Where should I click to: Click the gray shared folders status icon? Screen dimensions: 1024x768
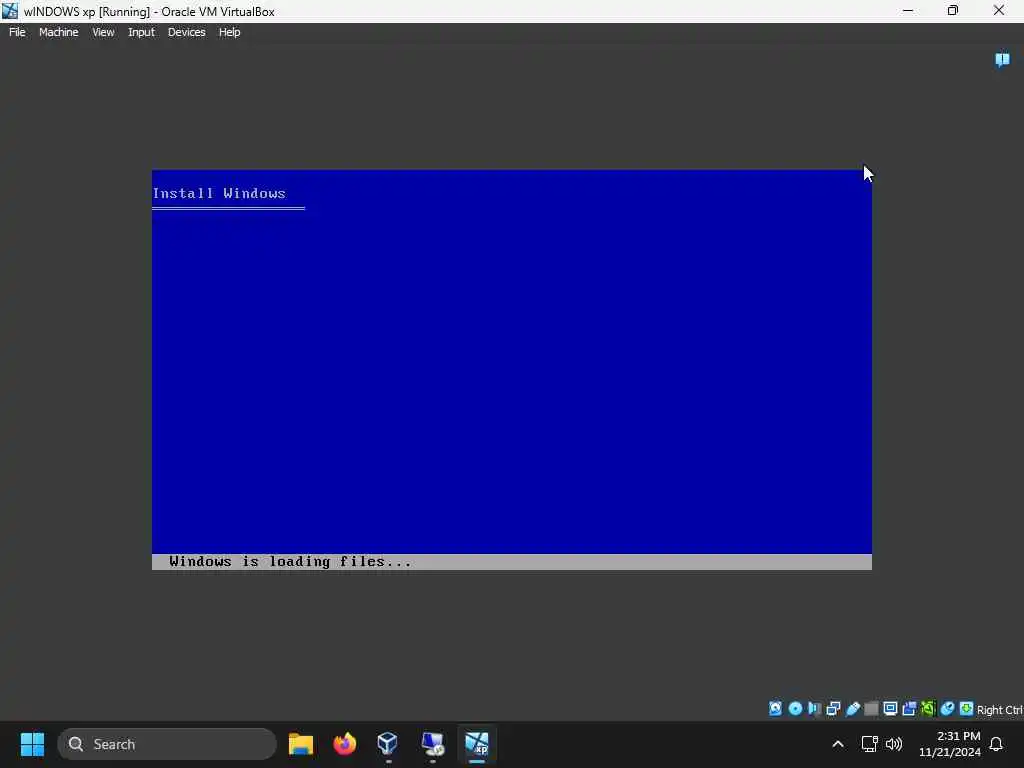871,709
